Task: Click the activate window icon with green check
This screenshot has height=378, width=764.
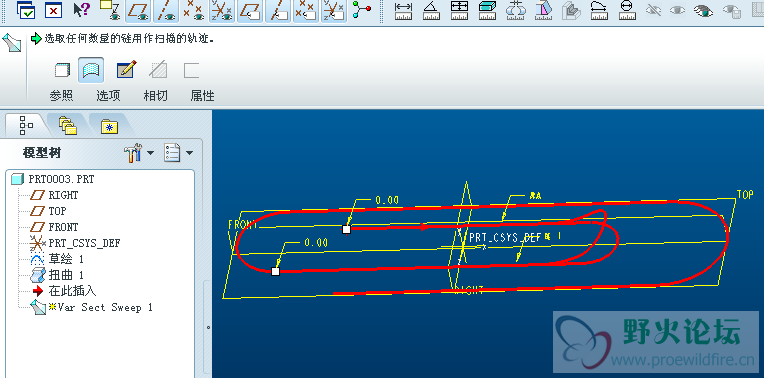Action: [x=26, y=10]
